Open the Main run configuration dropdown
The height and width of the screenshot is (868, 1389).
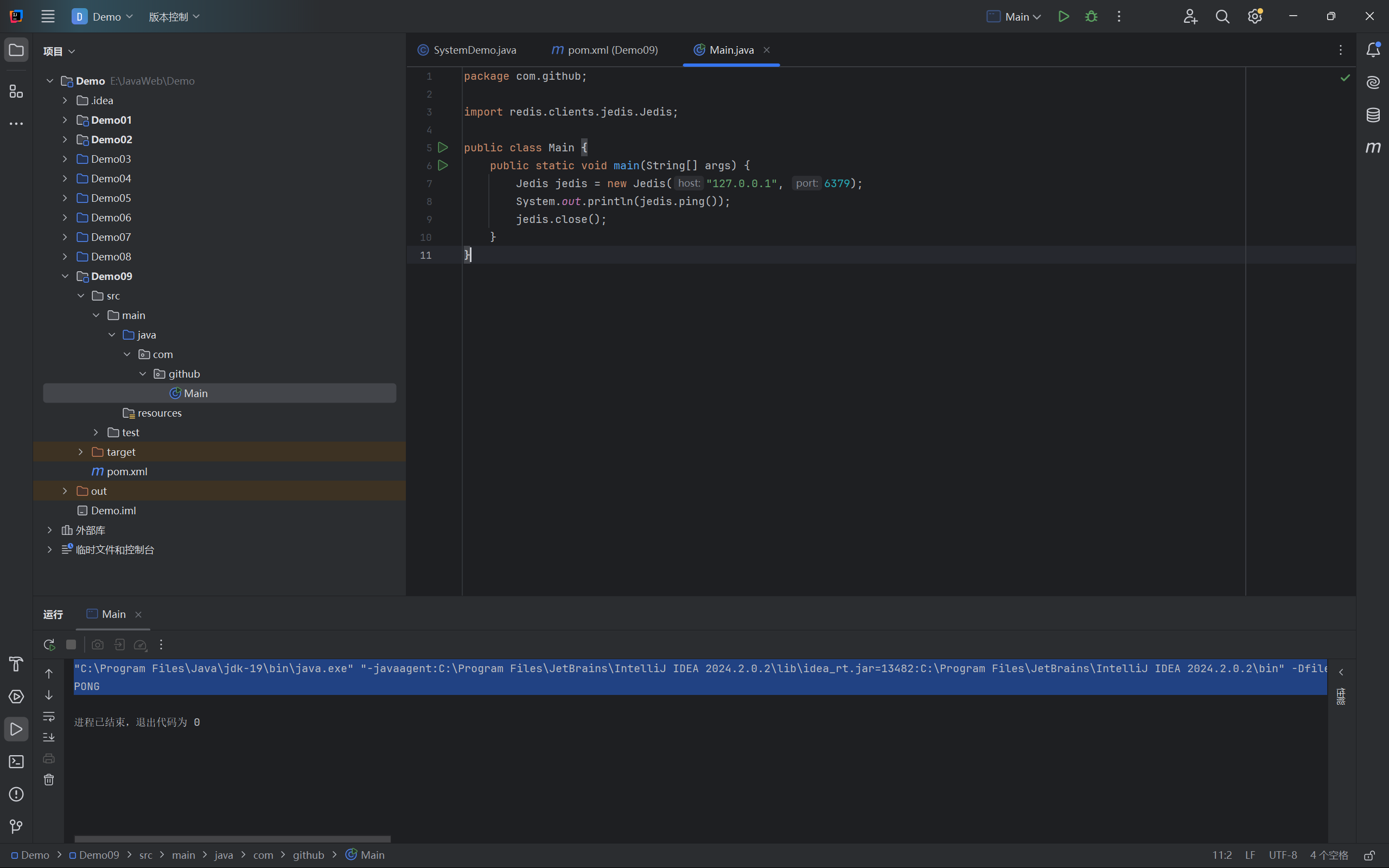1015,17
